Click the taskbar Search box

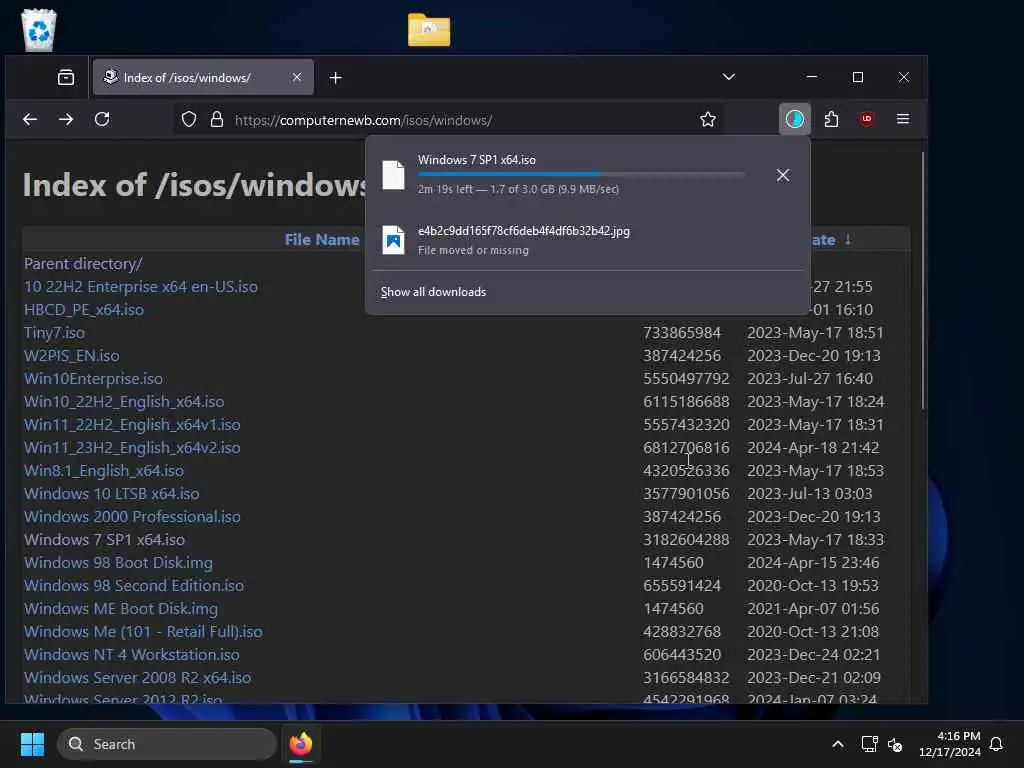[x=167, y=744]
